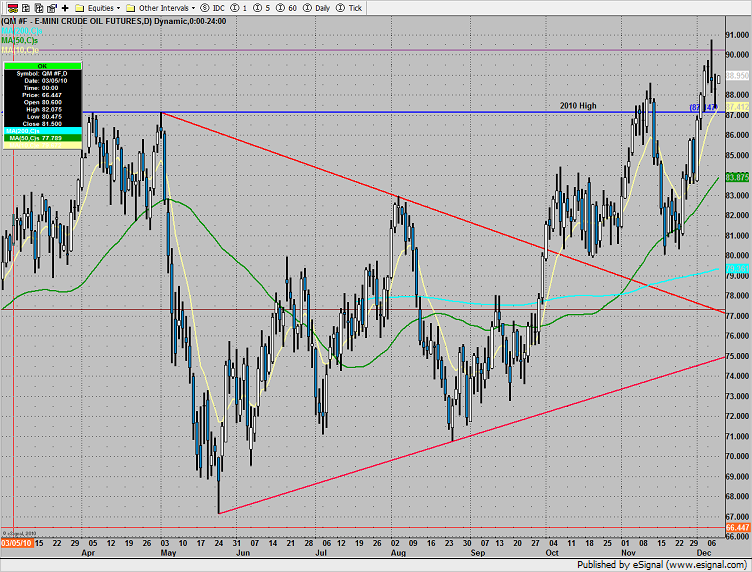
Task: Click the second toolbar icon with arrows
Action: point(26,8)
